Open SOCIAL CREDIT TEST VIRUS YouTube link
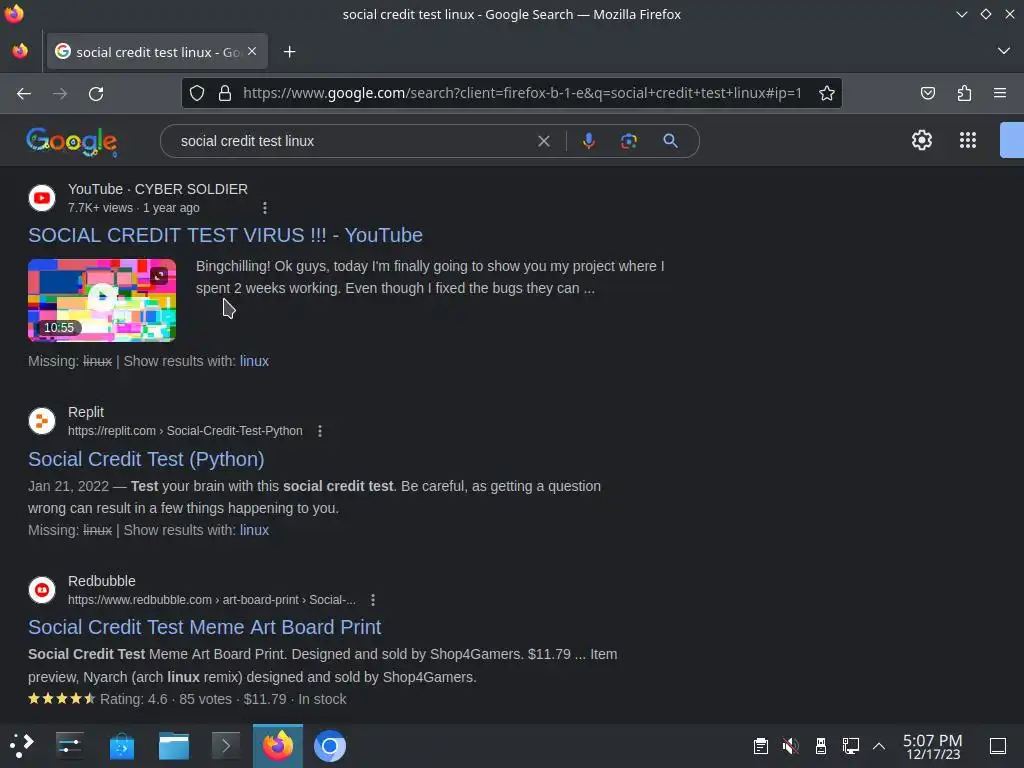The height and width of the screenshot is (768, 1024). pos(225,235)
